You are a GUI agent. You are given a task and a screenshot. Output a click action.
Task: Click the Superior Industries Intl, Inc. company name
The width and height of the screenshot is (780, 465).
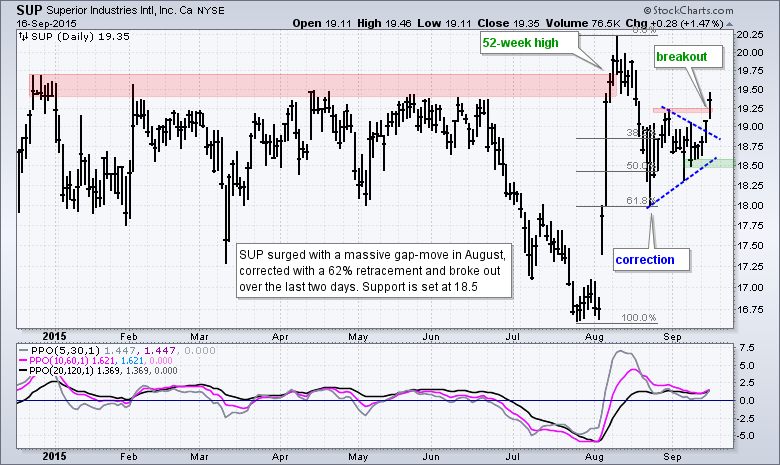[x=120, y=10]
